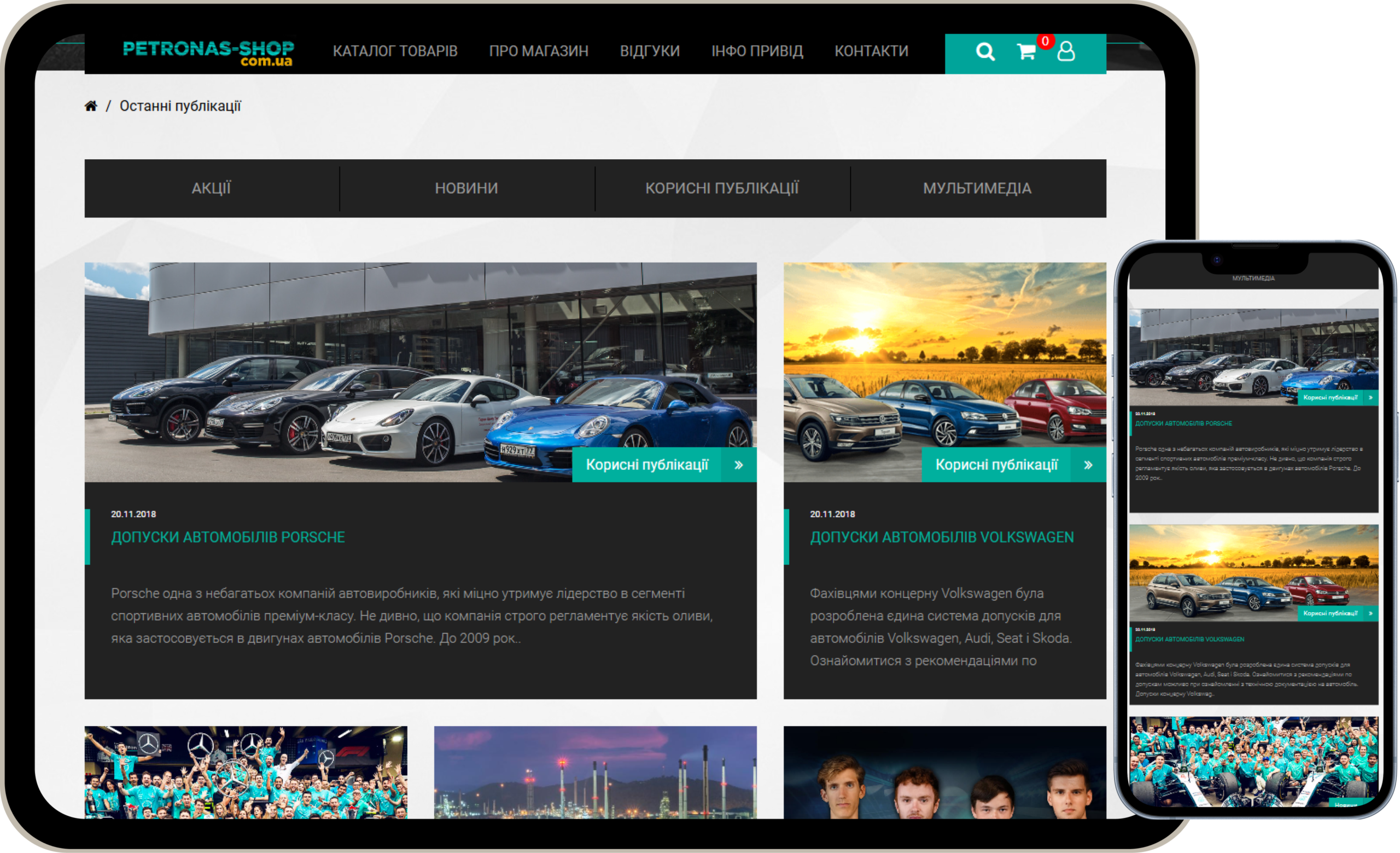Click the Petronas-Shop logo
This screenshot has height=853, width=1400.
(x=208, y=54)
